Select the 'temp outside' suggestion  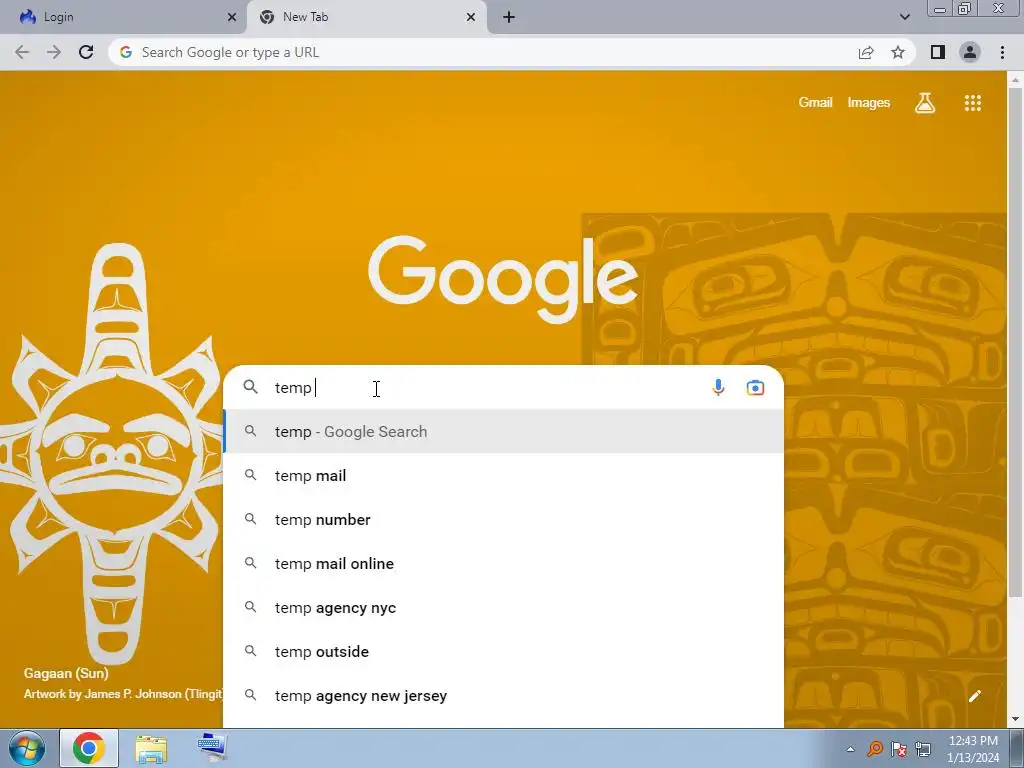click(x=504, y=652)
